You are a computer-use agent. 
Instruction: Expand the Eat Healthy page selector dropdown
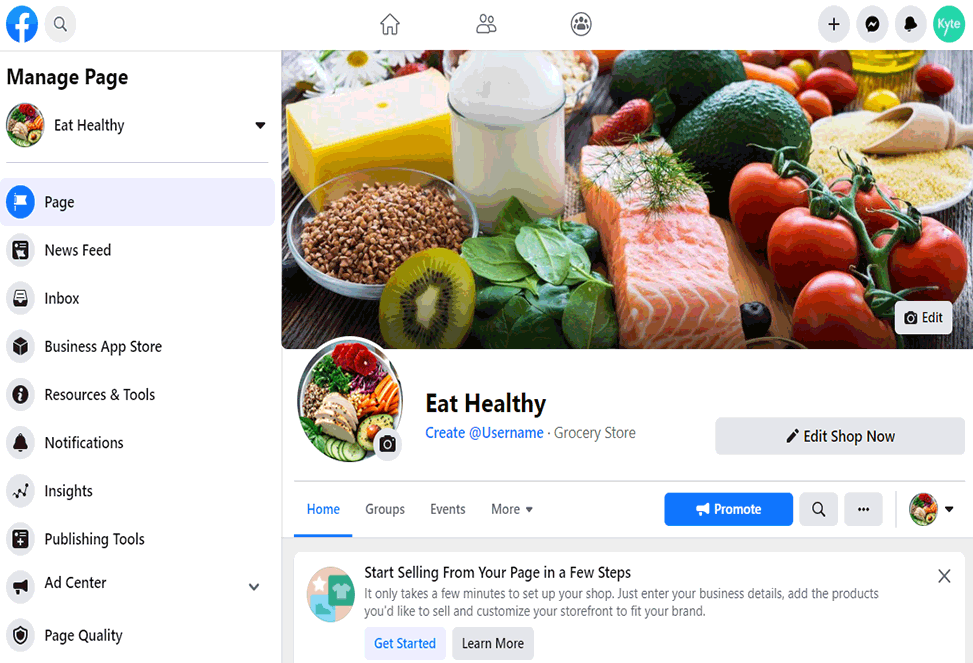click(x=260, y=125)
